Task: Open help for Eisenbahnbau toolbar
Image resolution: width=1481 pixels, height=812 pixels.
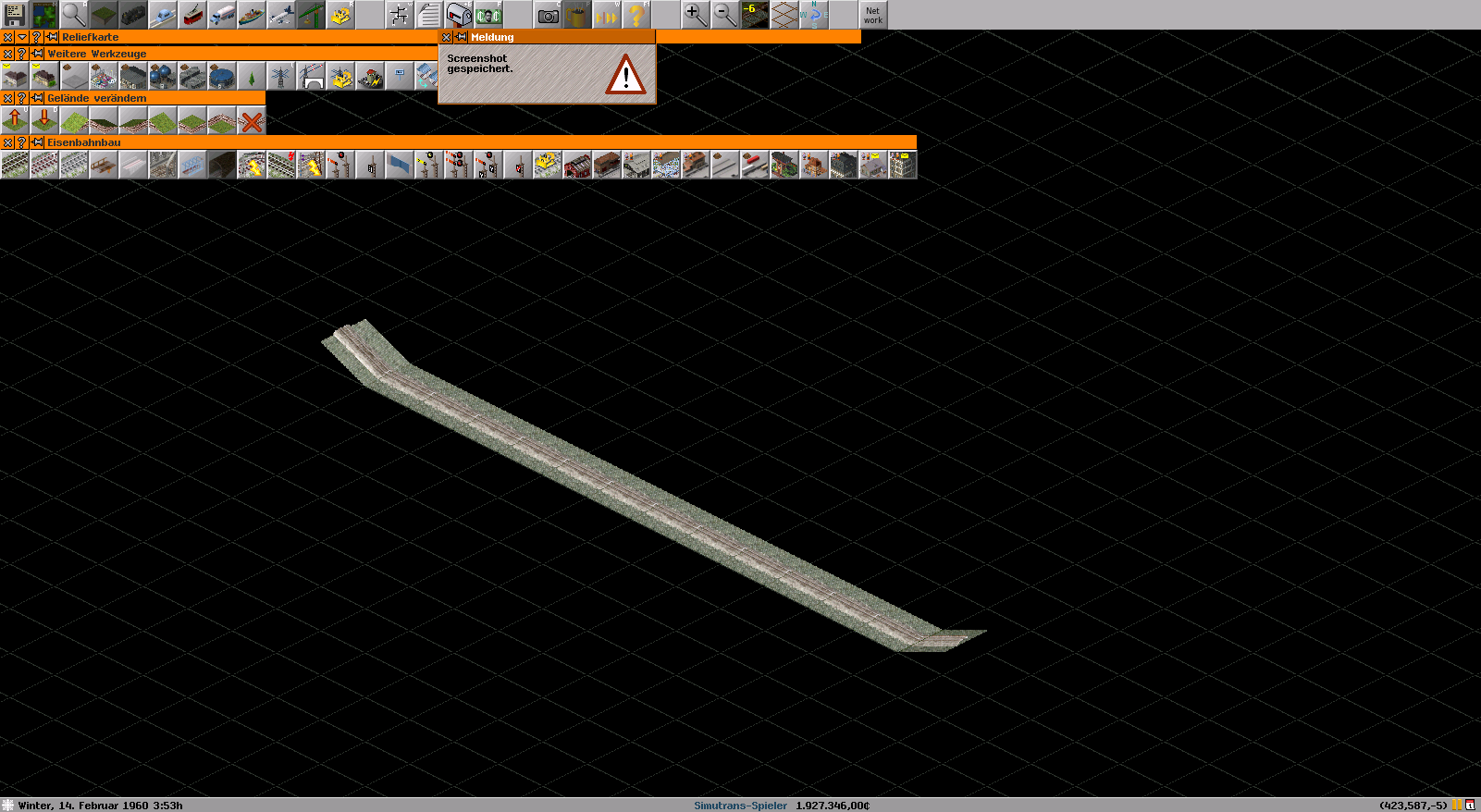Action: (x=22, y=142)
